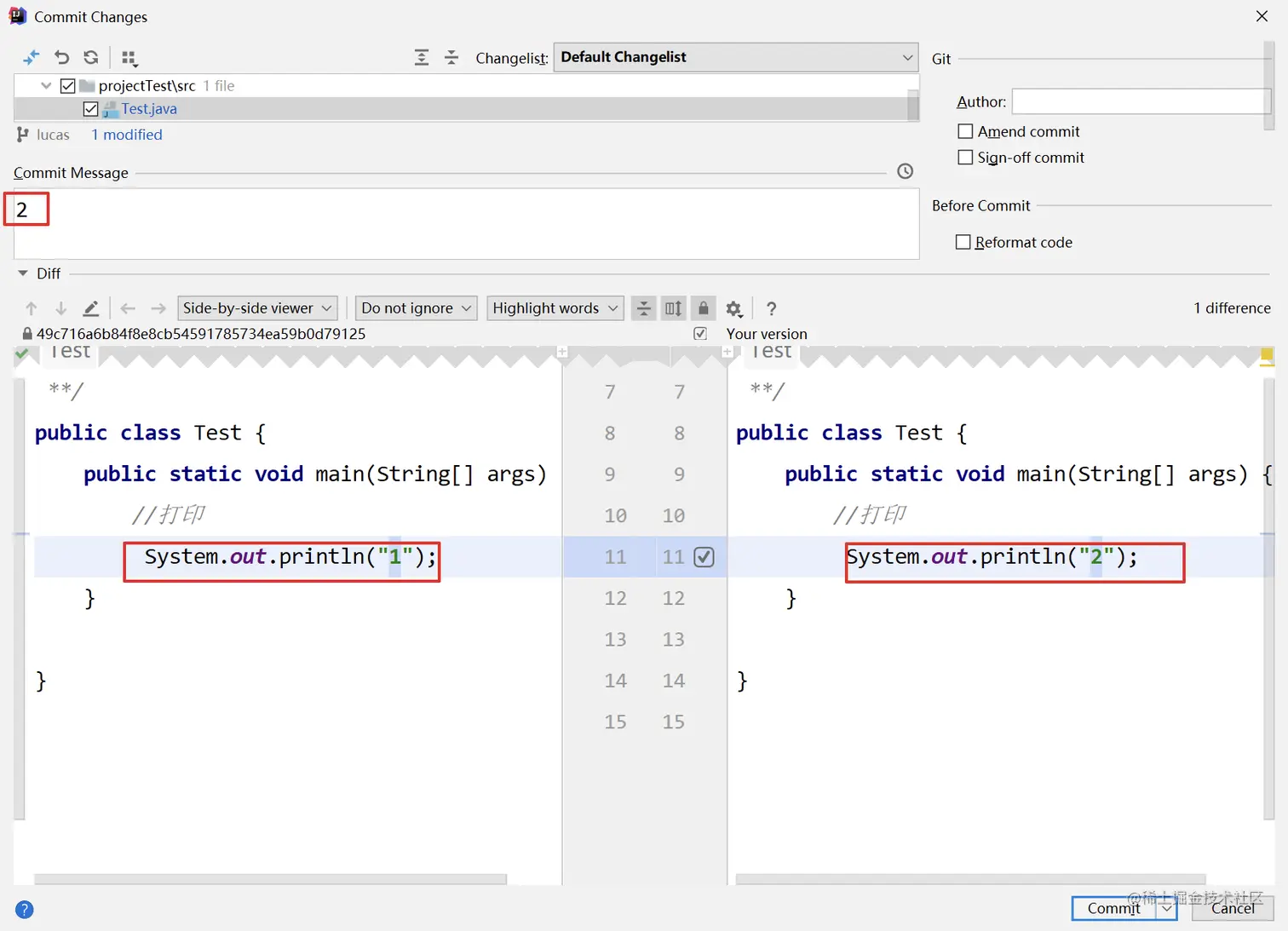Click the left diff pane horizontal scrollbar
The width and height of the screenshot is (1288, 931).
(271, 879)
